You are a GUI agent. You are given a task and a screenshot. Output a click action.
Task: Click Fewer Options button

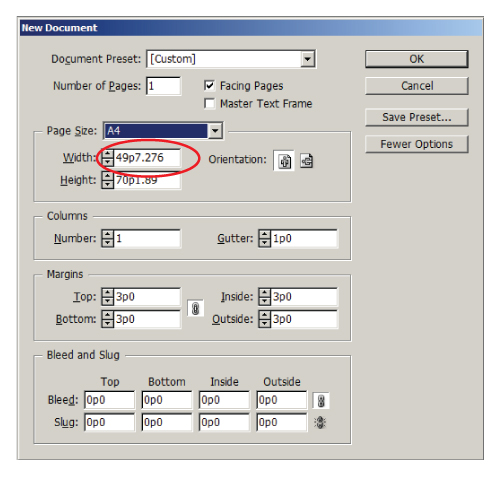(x=417, y=144)
